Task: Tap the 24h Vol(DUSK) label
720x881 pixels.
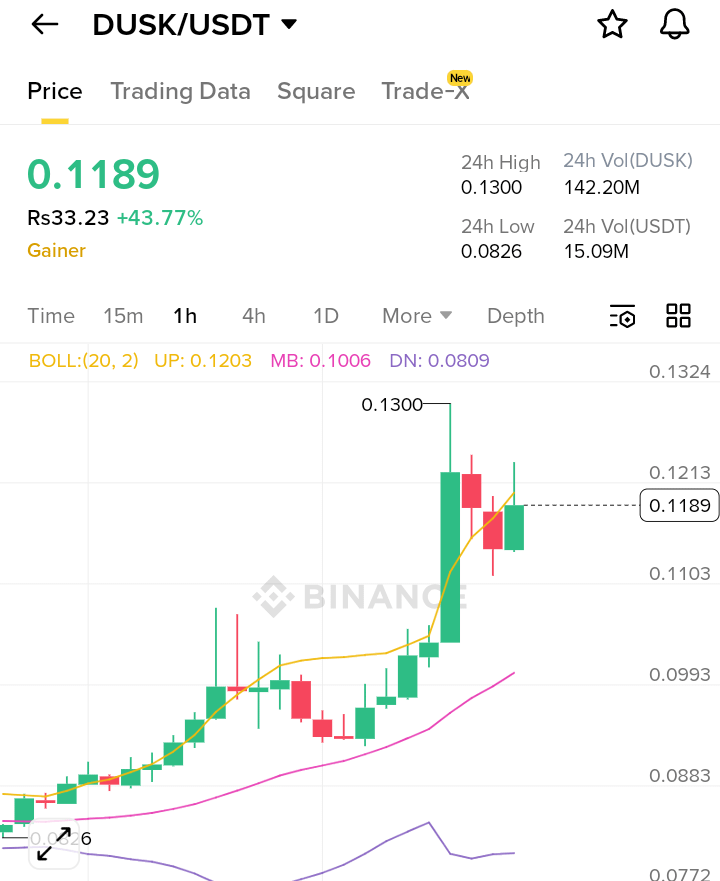Action: (x=628, y=161)
